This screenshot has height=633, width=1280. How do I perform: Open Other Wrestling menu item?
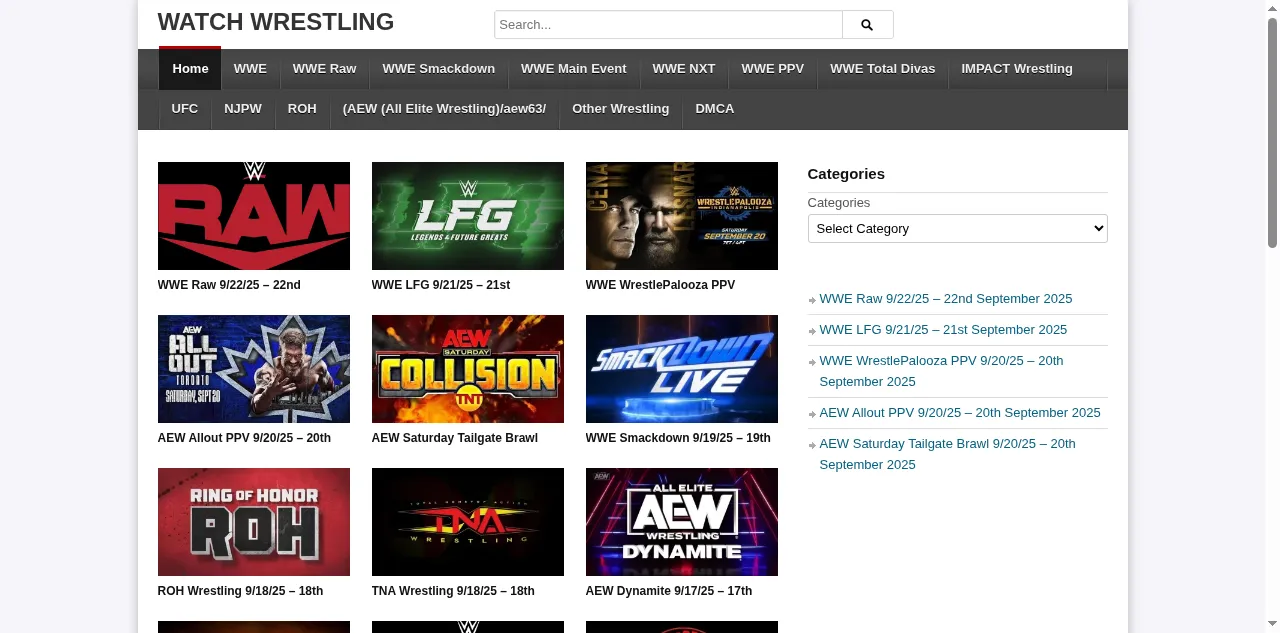620,109
